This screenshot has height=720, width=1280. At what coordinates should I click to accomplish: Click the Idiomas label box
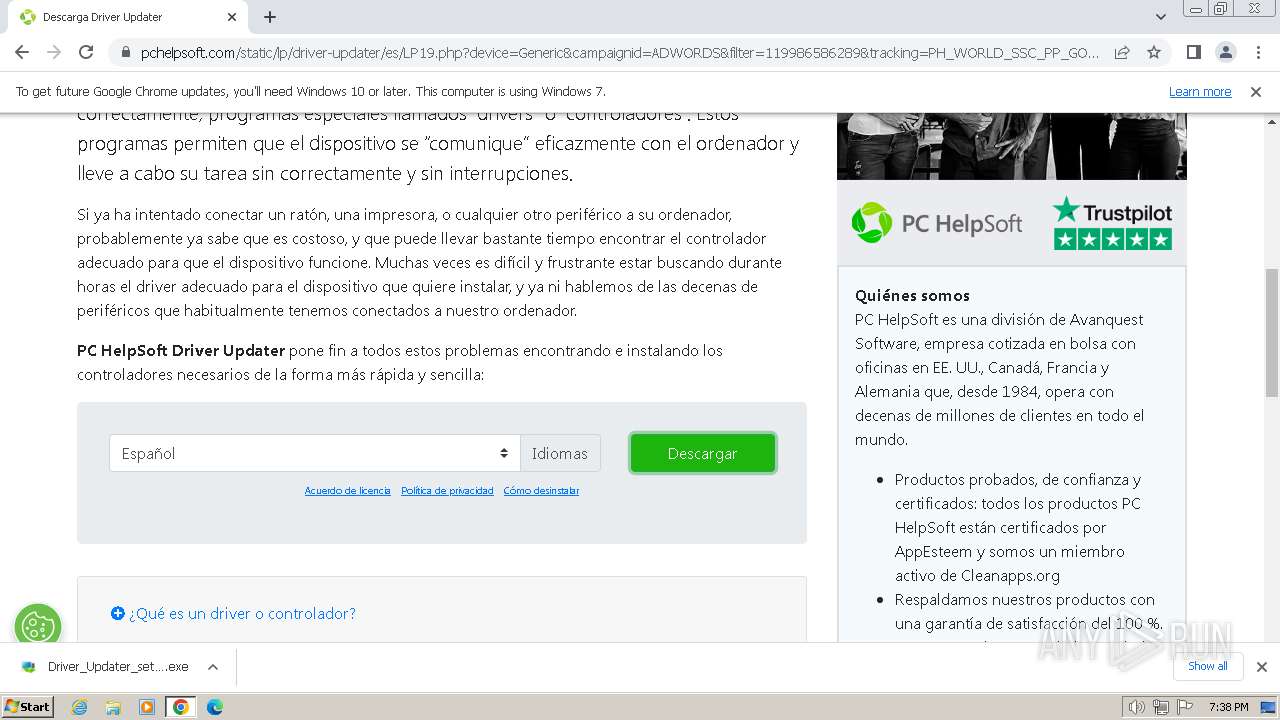560,453
